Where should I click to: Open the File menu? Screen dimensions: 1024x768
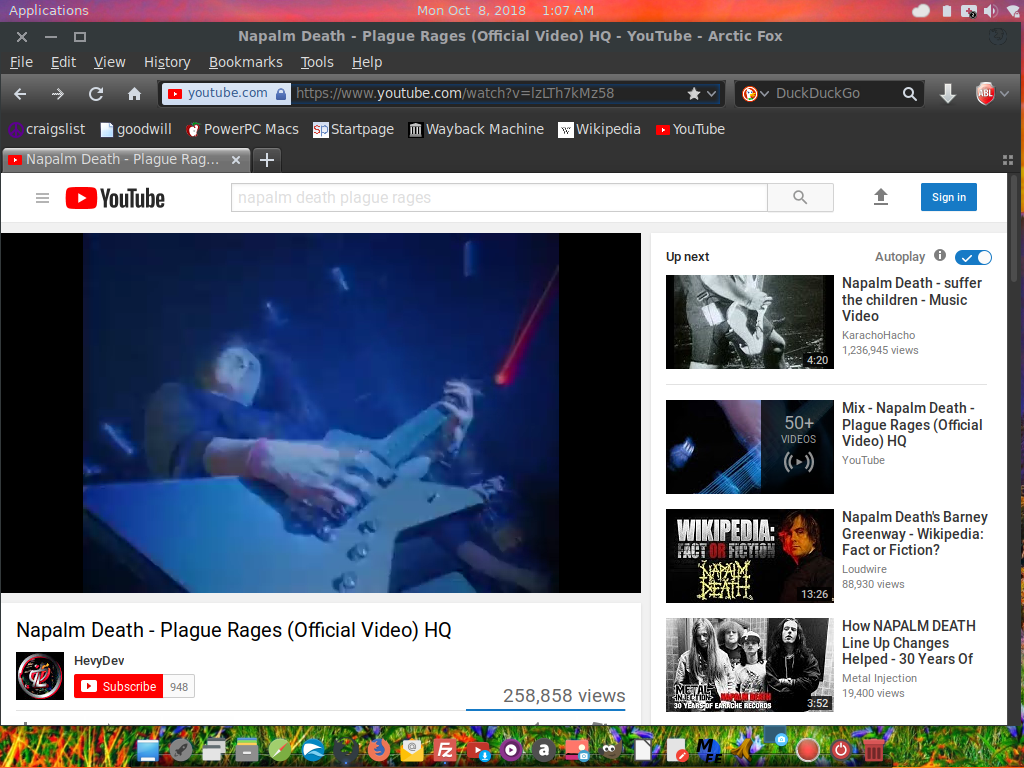tap(22, 62)
